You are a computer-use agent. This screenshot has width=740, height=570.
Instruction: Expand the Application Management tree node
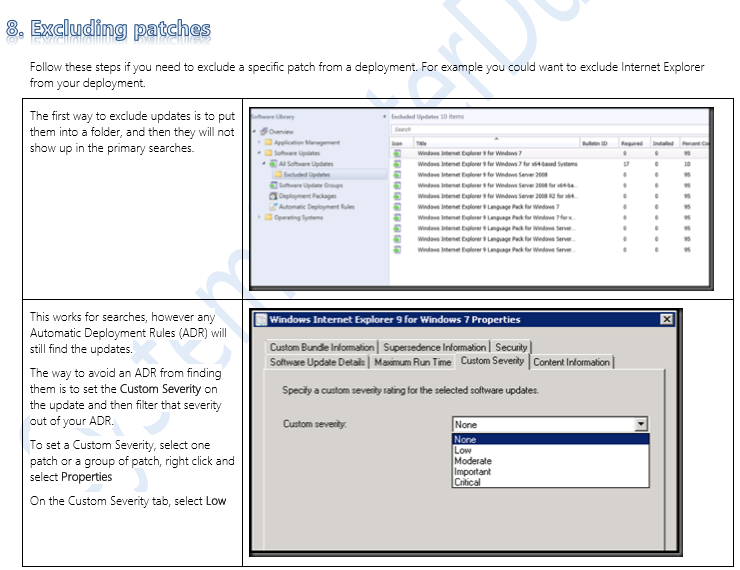pos(259,142)
